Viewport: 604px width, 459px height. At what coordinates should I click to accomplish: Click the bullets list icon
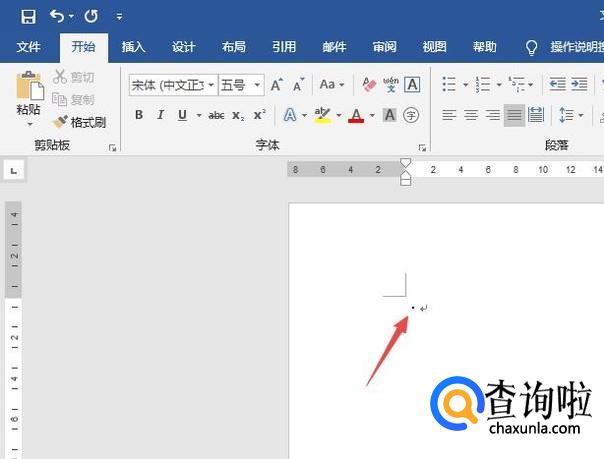point(449,84)
